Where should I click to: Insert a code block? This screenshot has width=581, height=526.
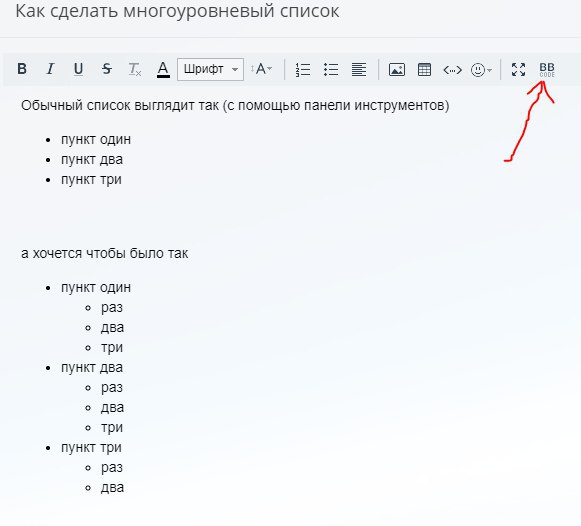(x=452, y=70)
